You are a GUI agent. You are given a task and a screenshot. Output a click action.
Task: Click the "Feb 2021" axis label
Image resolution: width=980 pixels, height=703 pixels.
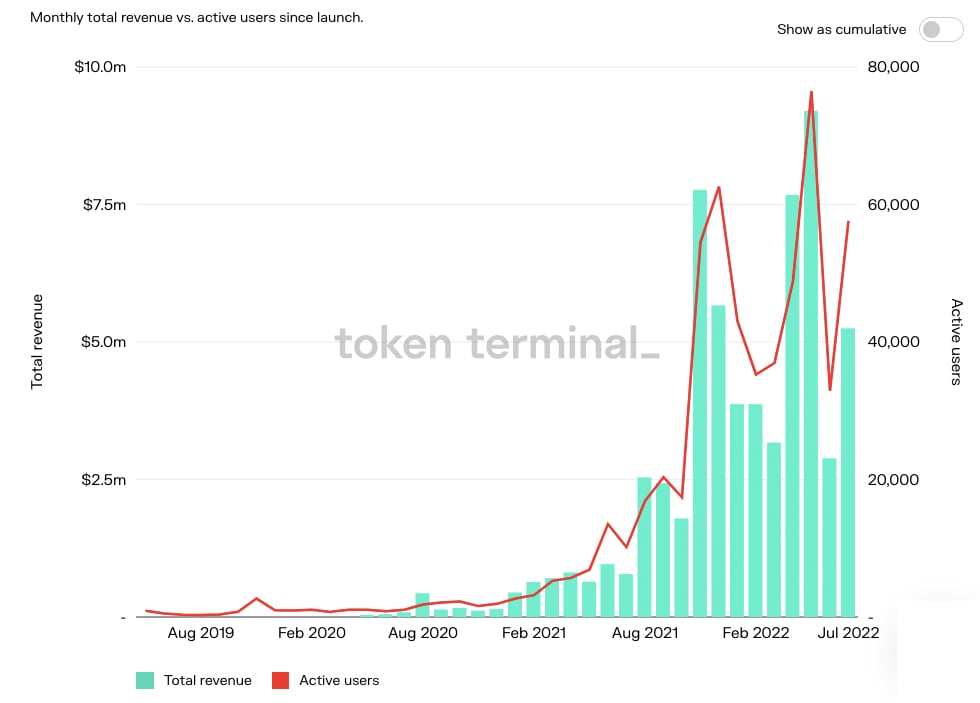coord(535,633)
